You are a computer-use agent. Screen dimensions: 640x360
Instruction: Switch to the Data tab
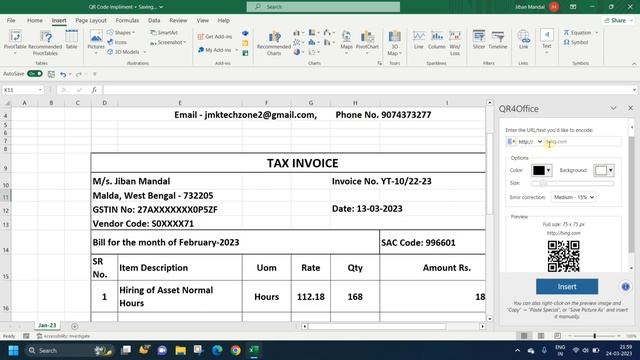pos(154,20)
